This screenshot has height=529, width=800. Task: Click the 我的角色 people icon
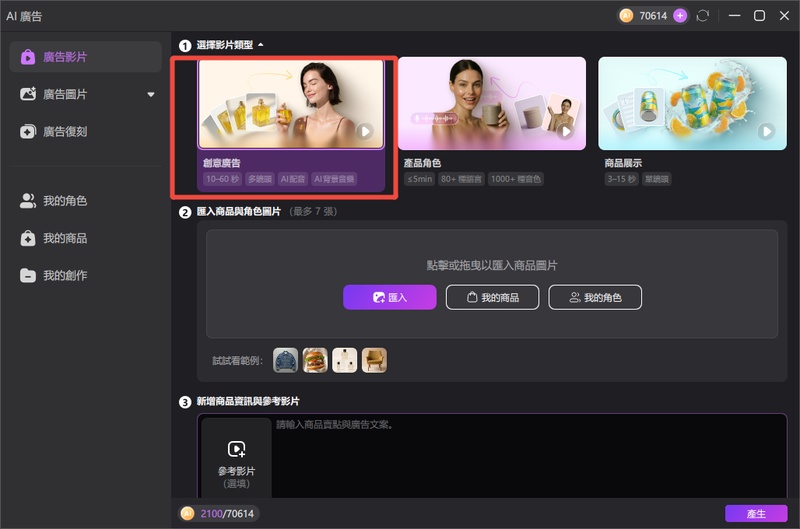pyautogui.click(x=28, y=200)
